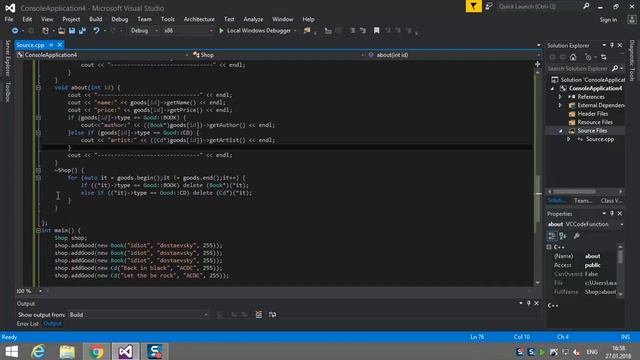Click Solution Explorer horizontal scrollbar

[x=585, y=191]
